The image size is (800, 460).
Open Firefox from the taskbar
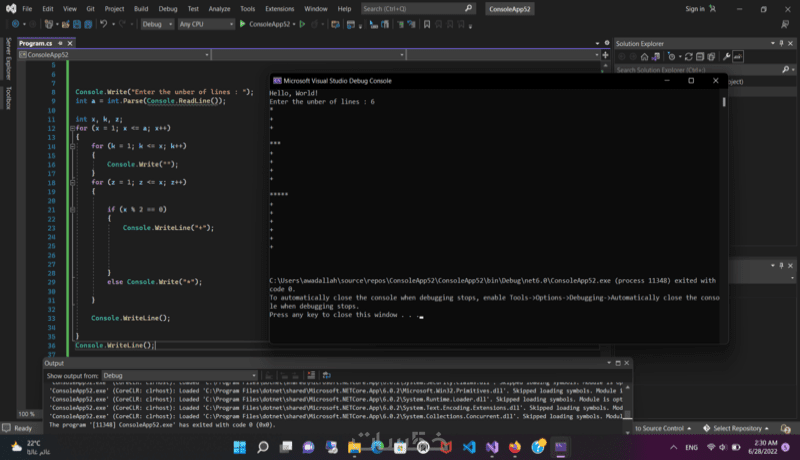(x=515, y=447)
